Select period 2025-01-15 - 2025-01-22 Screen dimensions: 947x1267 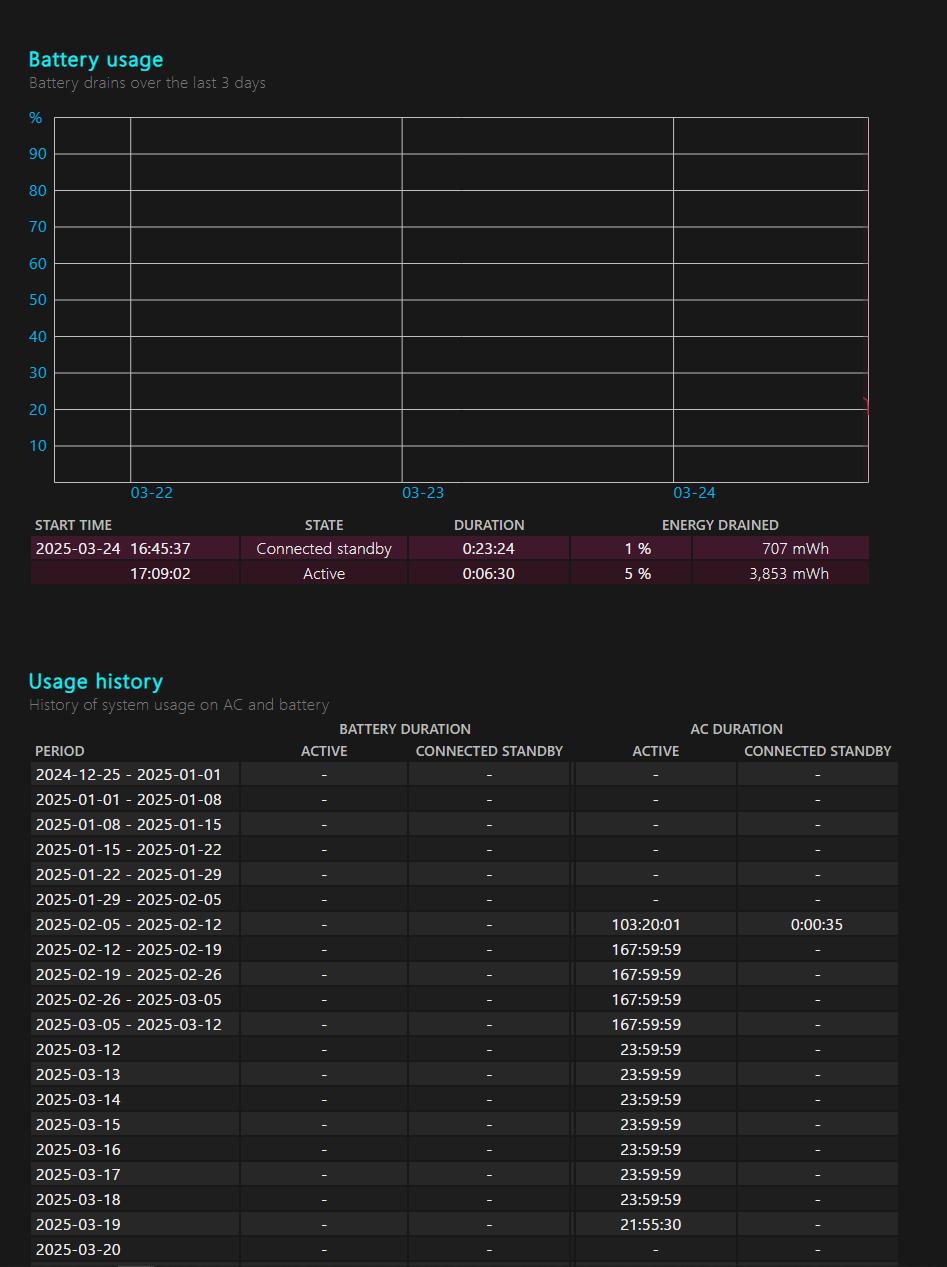pyautogui.click(x=129, y=850)
